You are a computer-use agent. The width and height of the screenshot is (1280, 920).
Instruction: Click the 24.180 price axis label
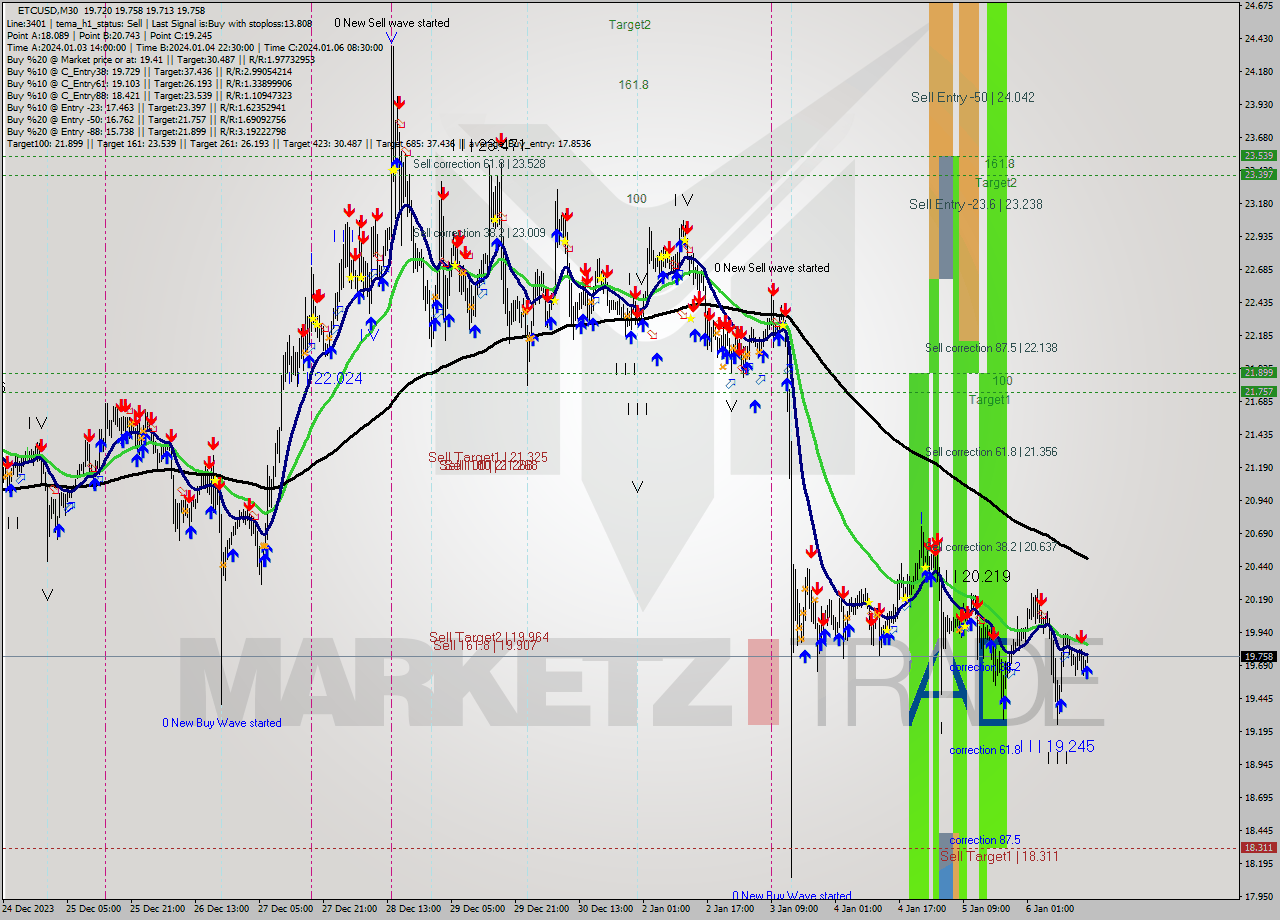coord(1258,72)
